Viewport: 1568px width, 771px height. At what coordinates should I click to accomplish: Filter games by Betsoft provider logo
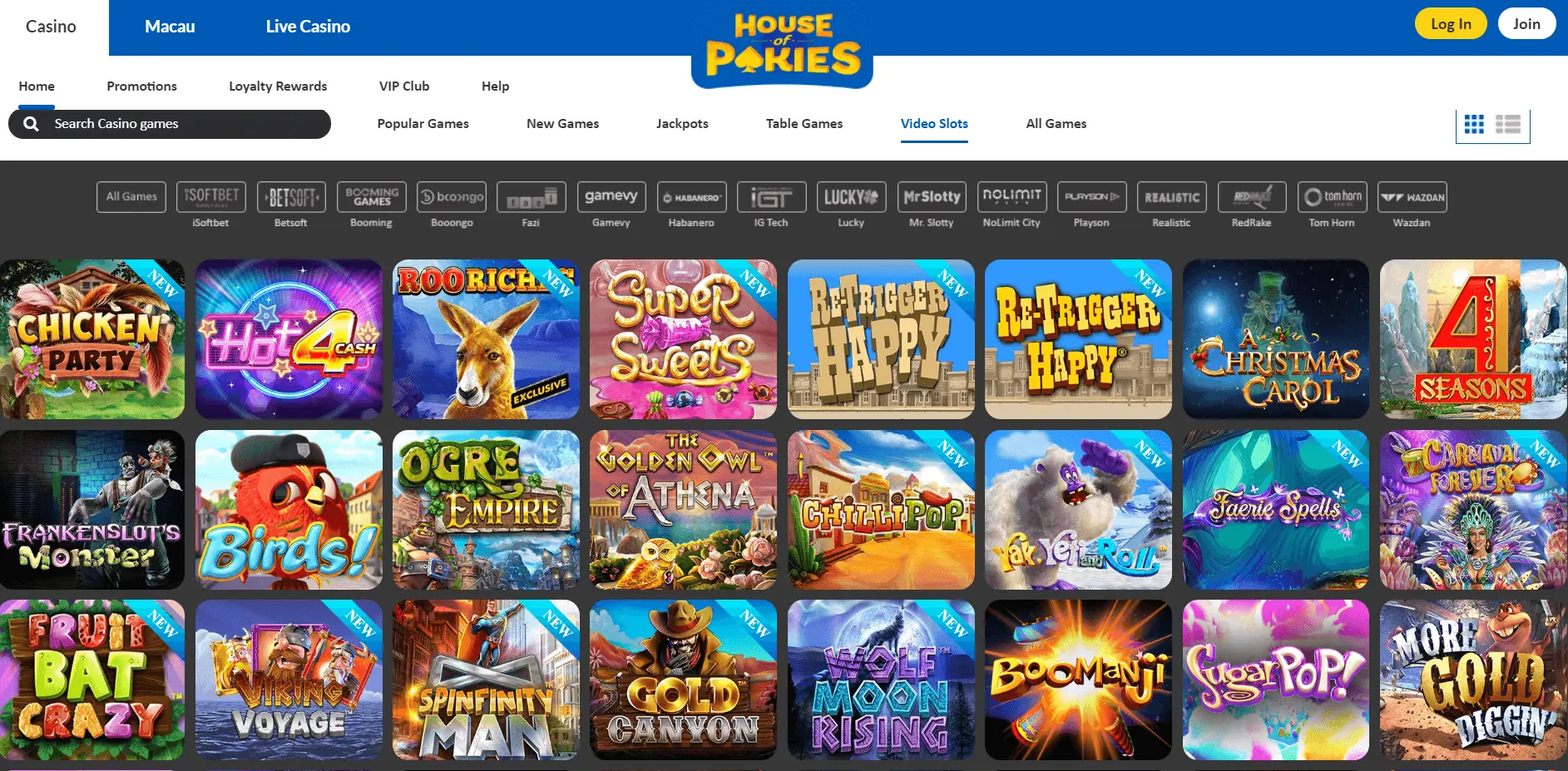[x=291, y=197]
